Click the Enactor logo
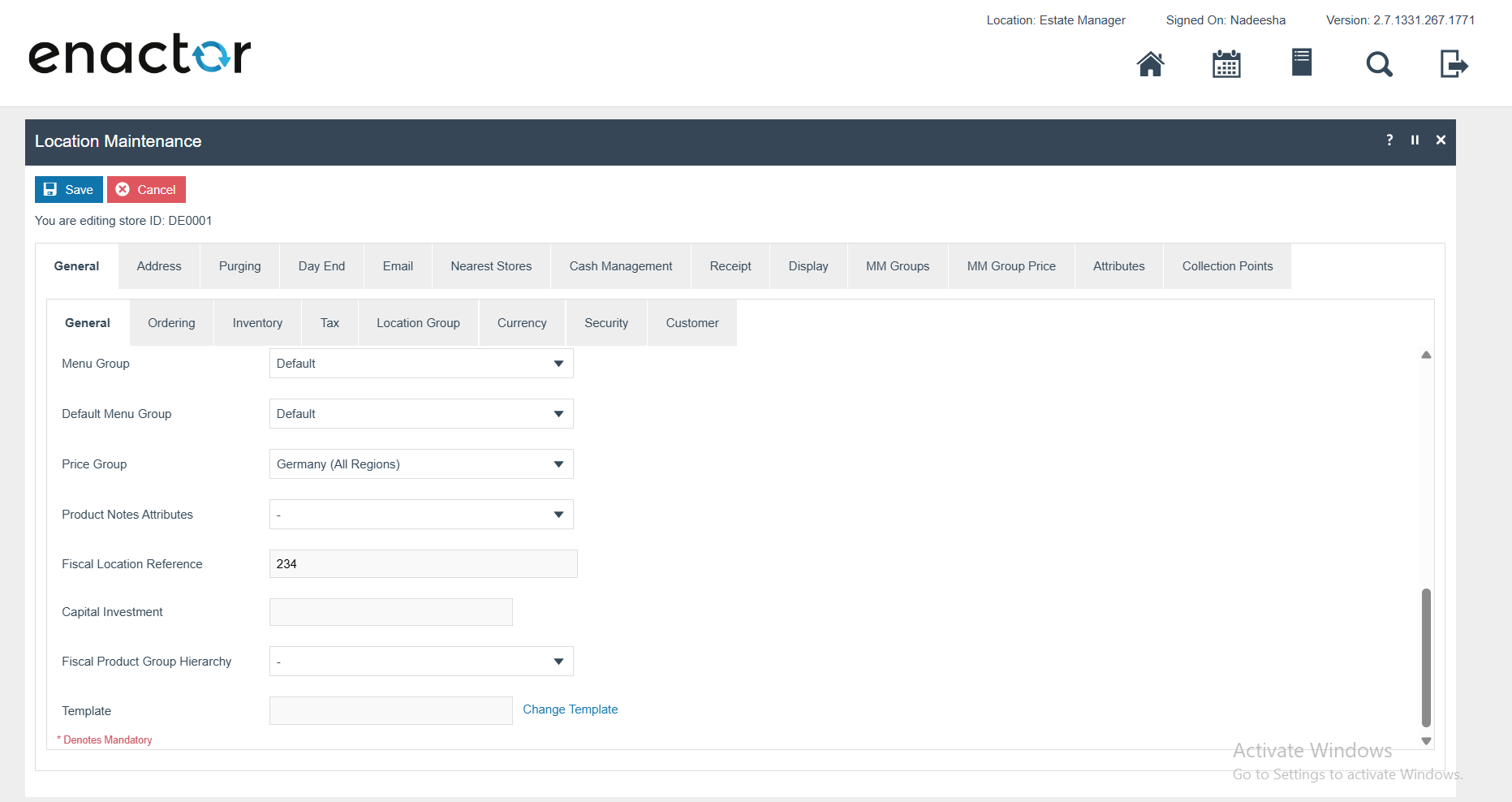 140,54
